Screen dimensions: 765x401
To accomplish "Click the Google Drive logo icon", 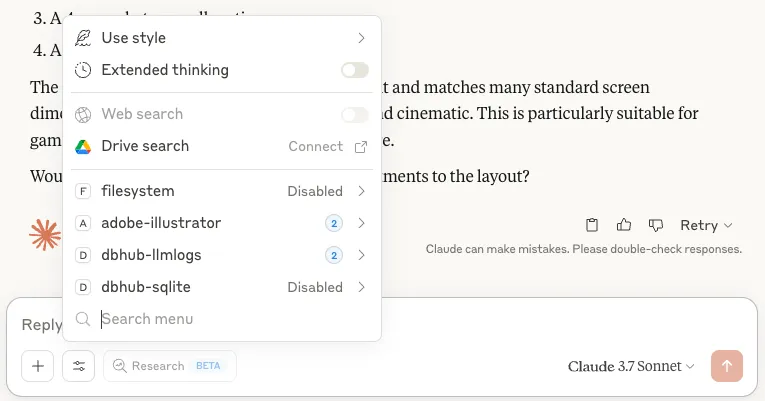I will pyautogui.click(x=83, y=146).
